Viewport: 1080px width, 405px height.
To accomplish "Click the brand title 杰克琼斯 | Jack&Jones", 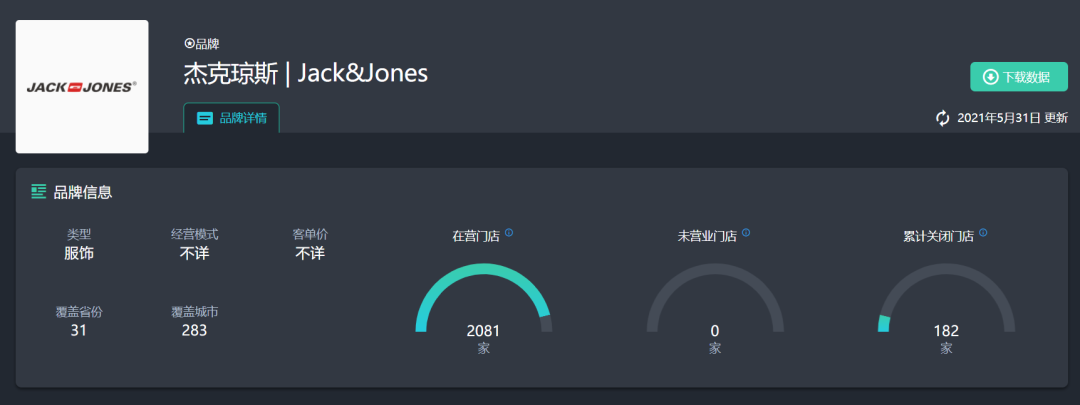I will 306,74.
